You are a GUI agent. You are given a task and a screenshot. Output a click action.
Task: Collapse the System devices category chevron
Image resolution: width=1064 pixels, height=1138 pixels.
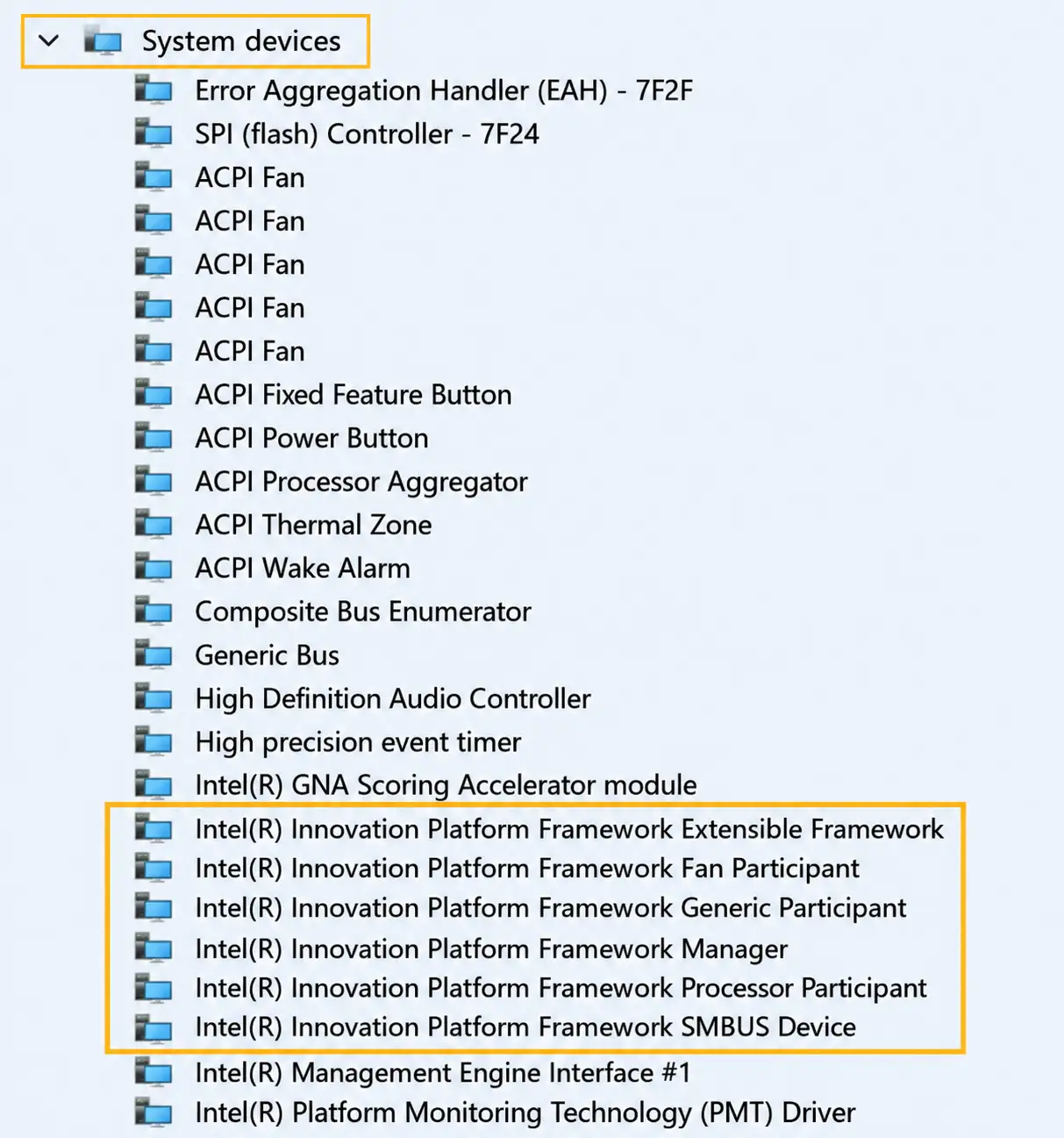point(49,40)
